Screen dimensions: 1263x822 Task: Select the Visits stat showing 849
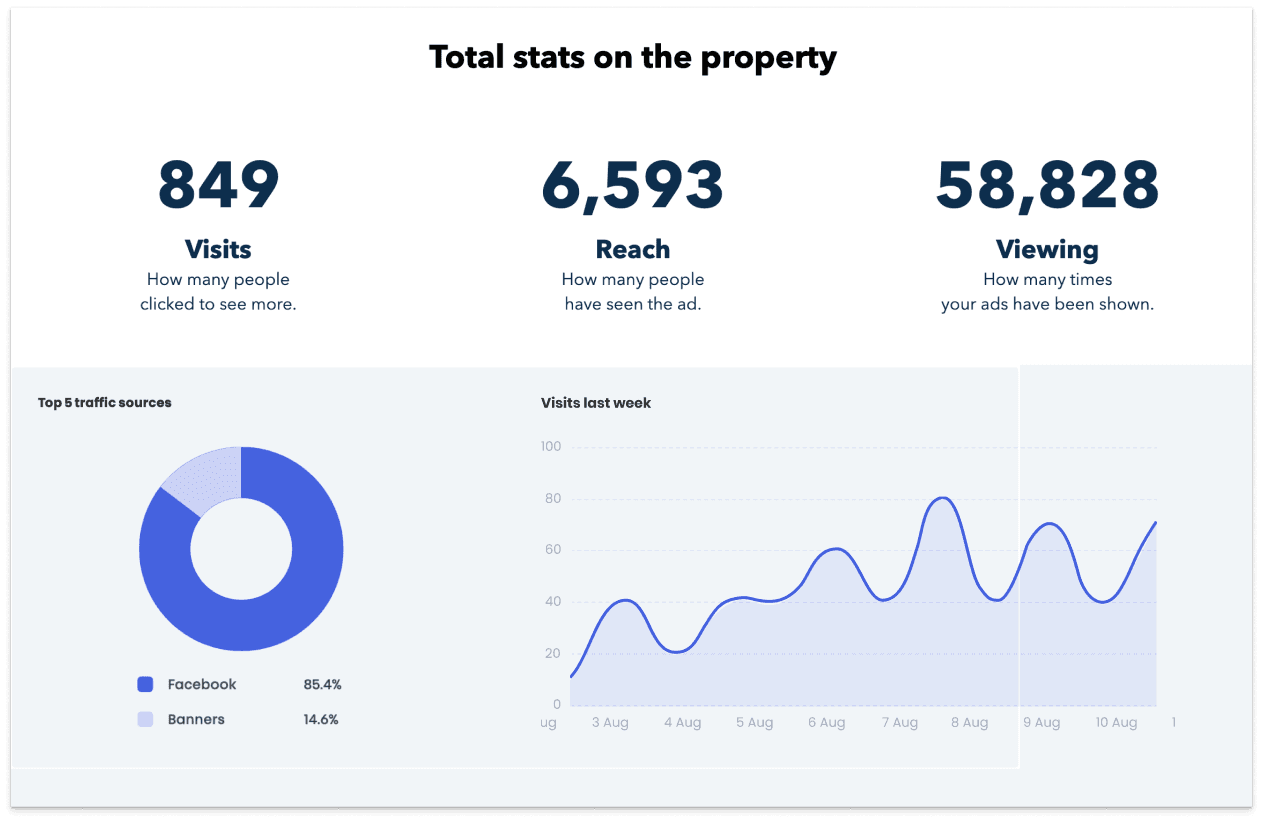click(218, 185)
